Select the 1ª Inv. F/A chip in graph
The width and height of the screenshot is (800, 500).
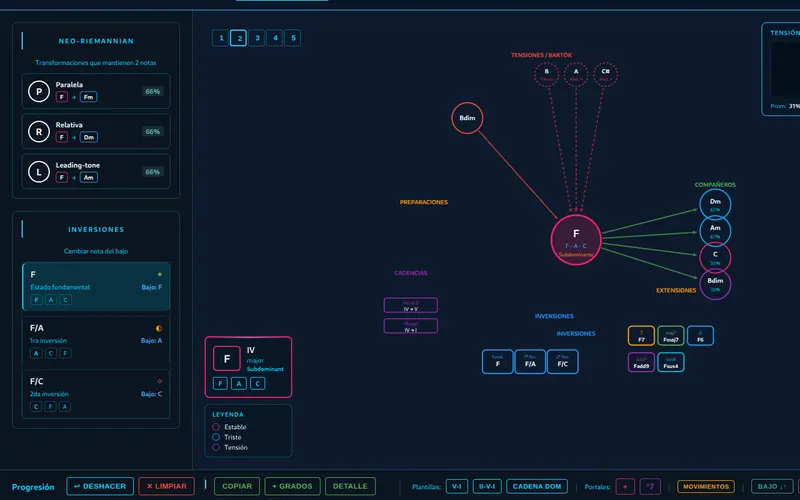click(530, 362)
